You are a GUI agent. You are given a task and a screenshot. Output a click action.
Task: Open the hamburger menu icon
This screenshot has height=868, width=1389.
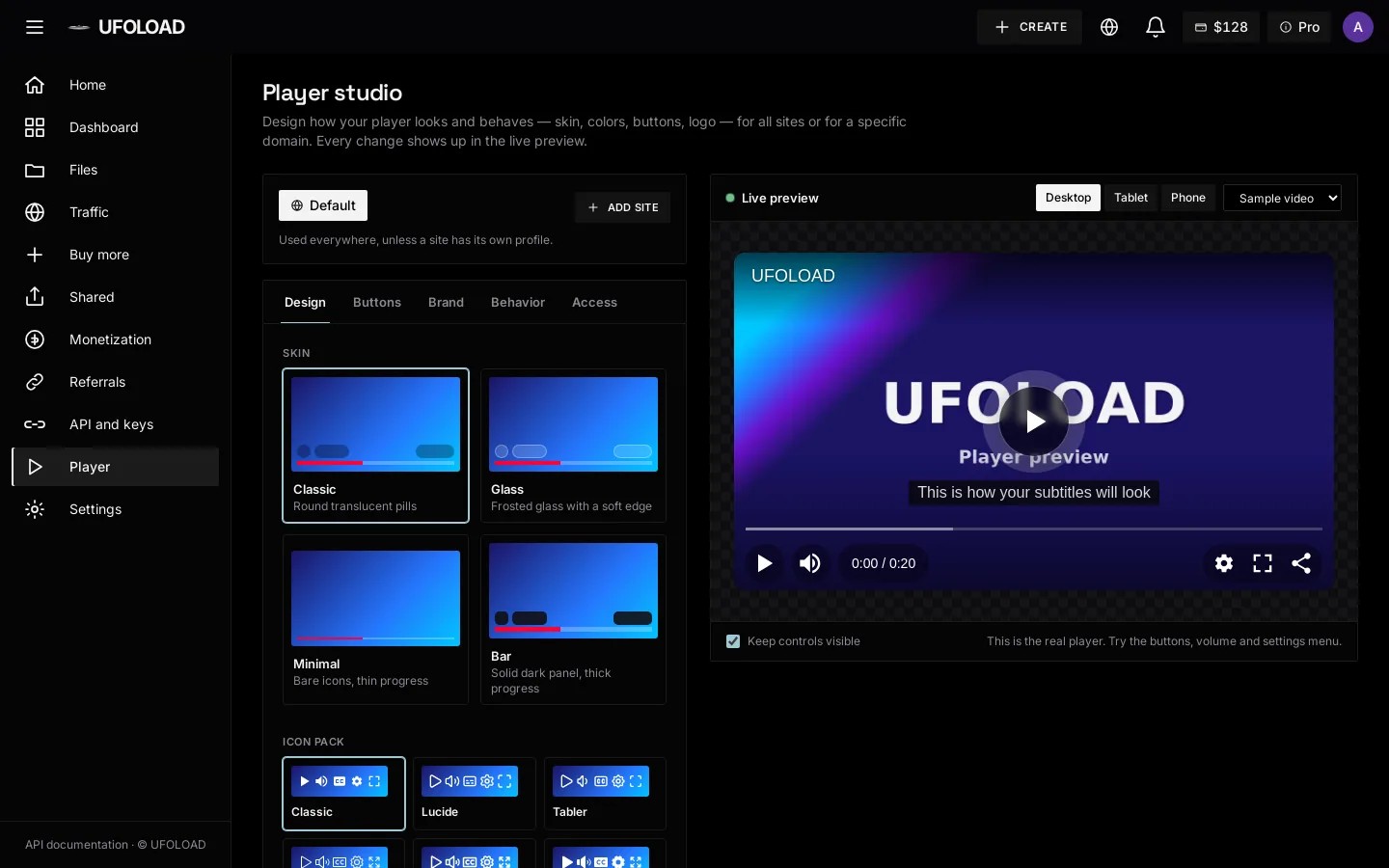(x=35, y=27)
